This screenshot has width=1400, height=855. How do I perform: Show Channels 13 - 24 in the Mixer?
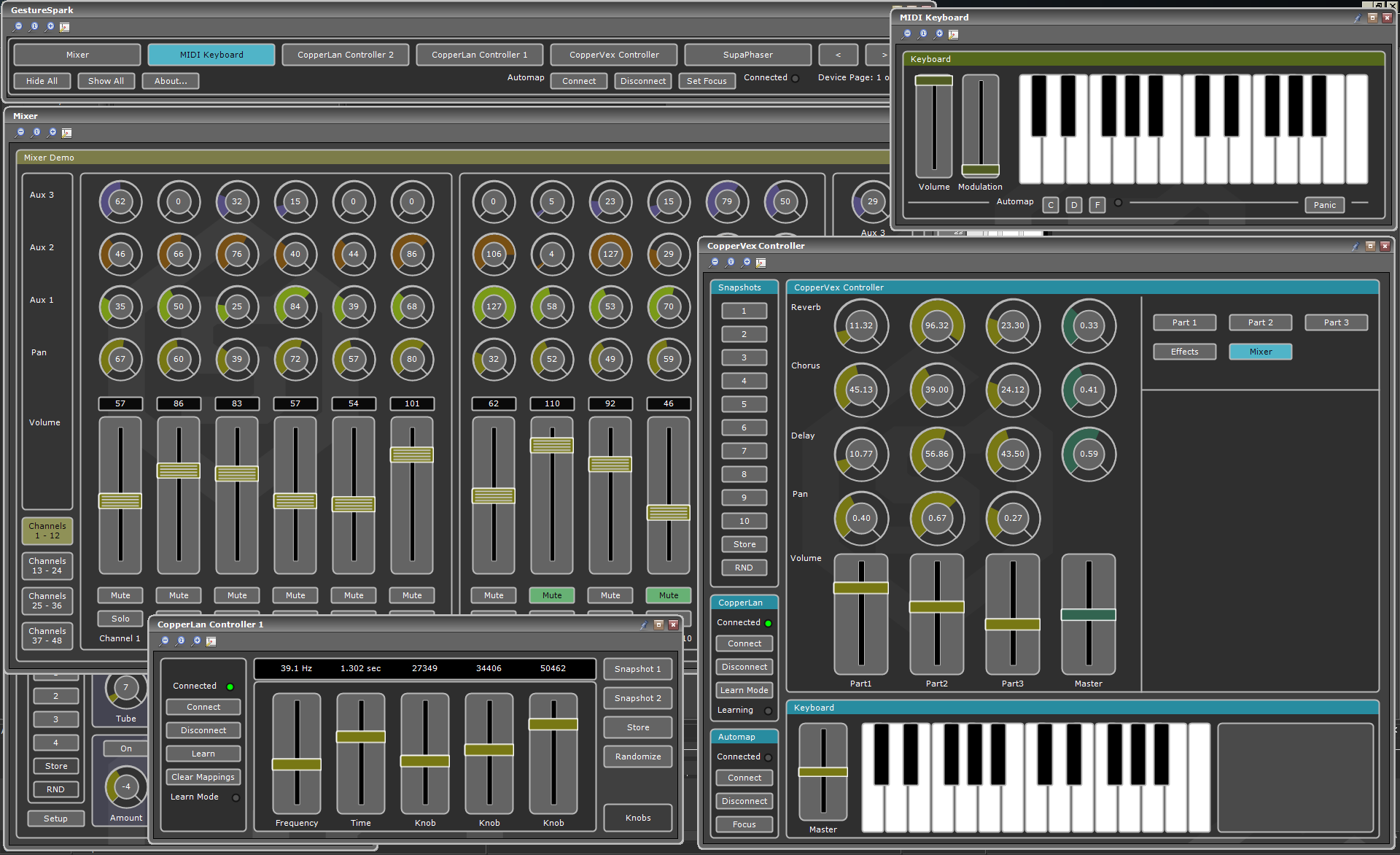(47, 565)
